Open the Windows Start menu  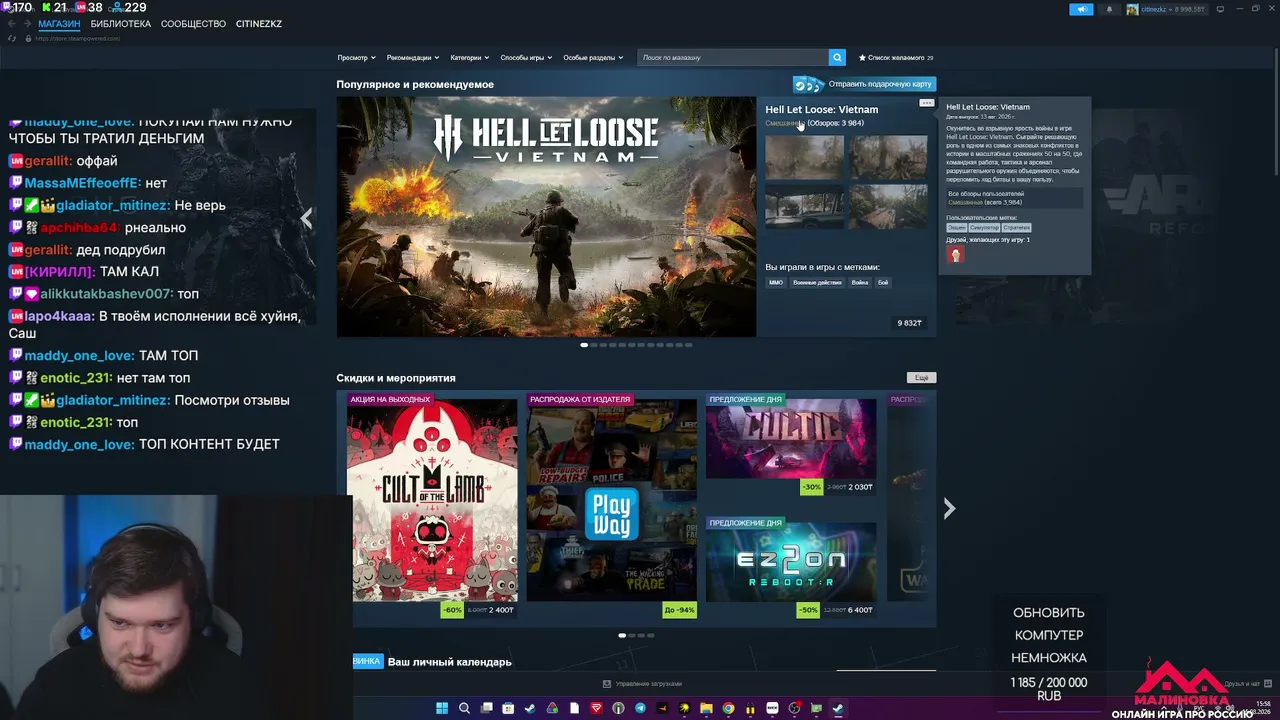(x=442, y=708)
